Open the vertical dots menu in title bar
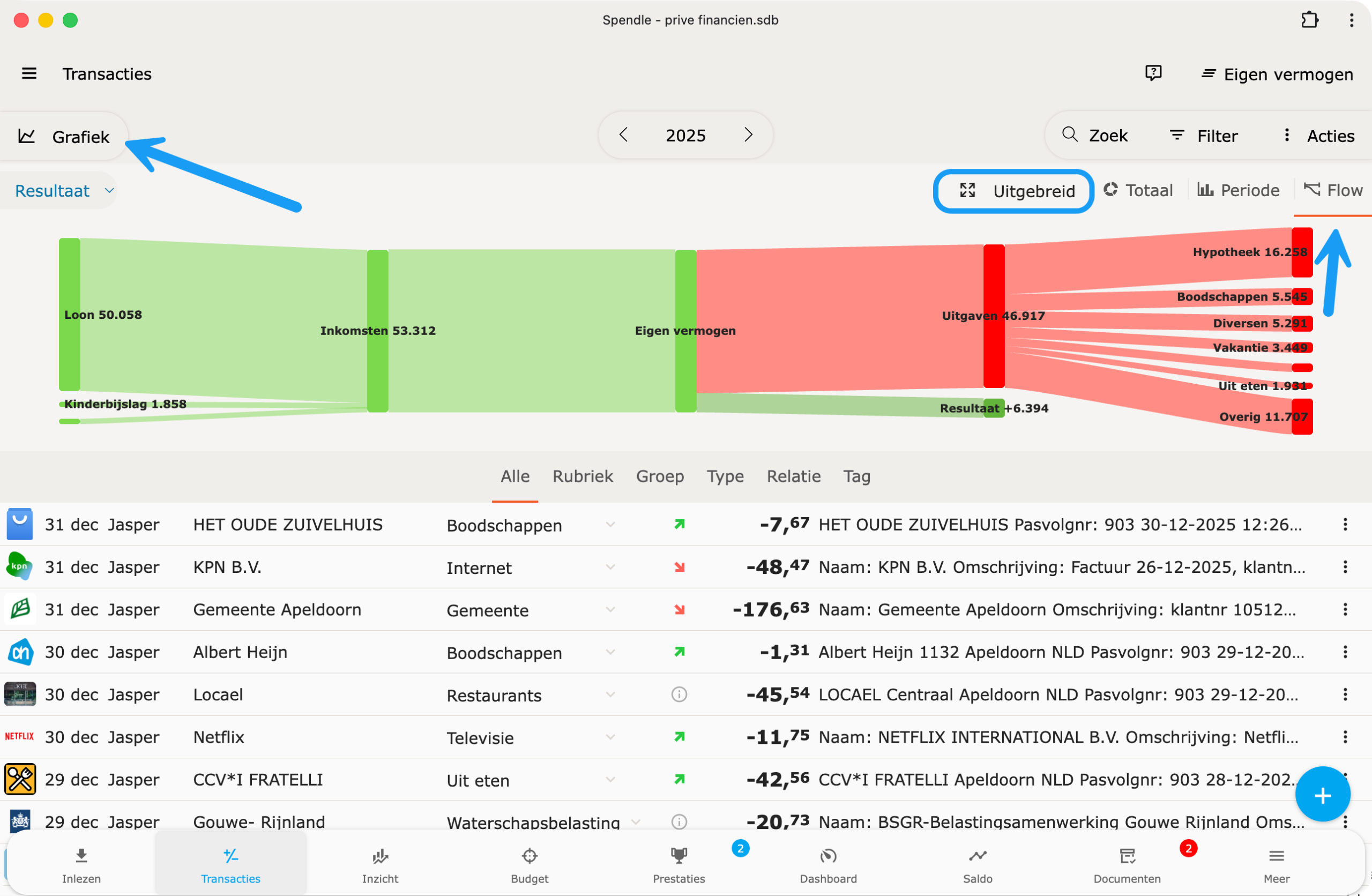The image size is (1372, 896). point(1351,20)
